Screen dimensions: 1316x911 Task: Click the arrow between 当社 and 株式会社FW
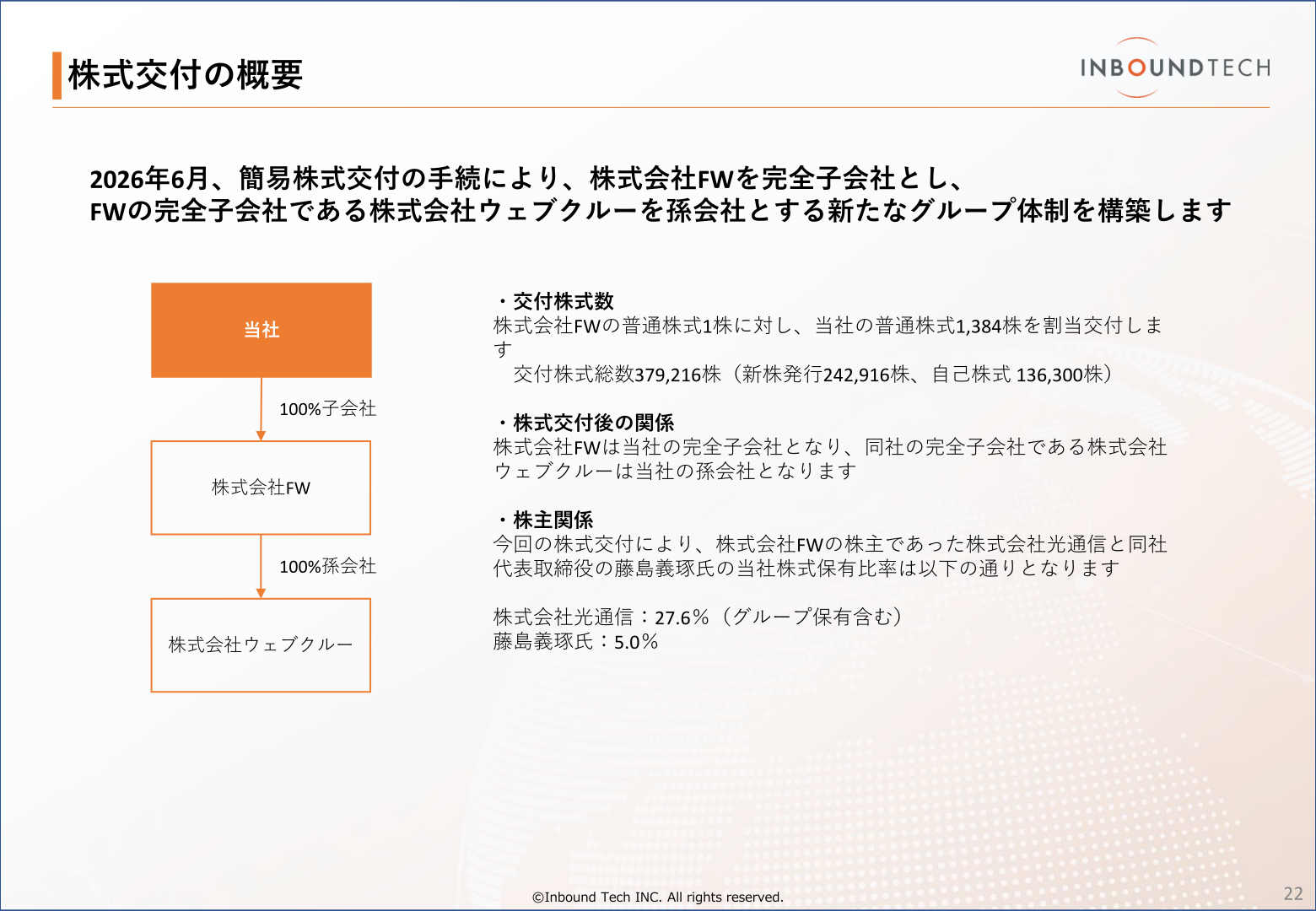261,409
